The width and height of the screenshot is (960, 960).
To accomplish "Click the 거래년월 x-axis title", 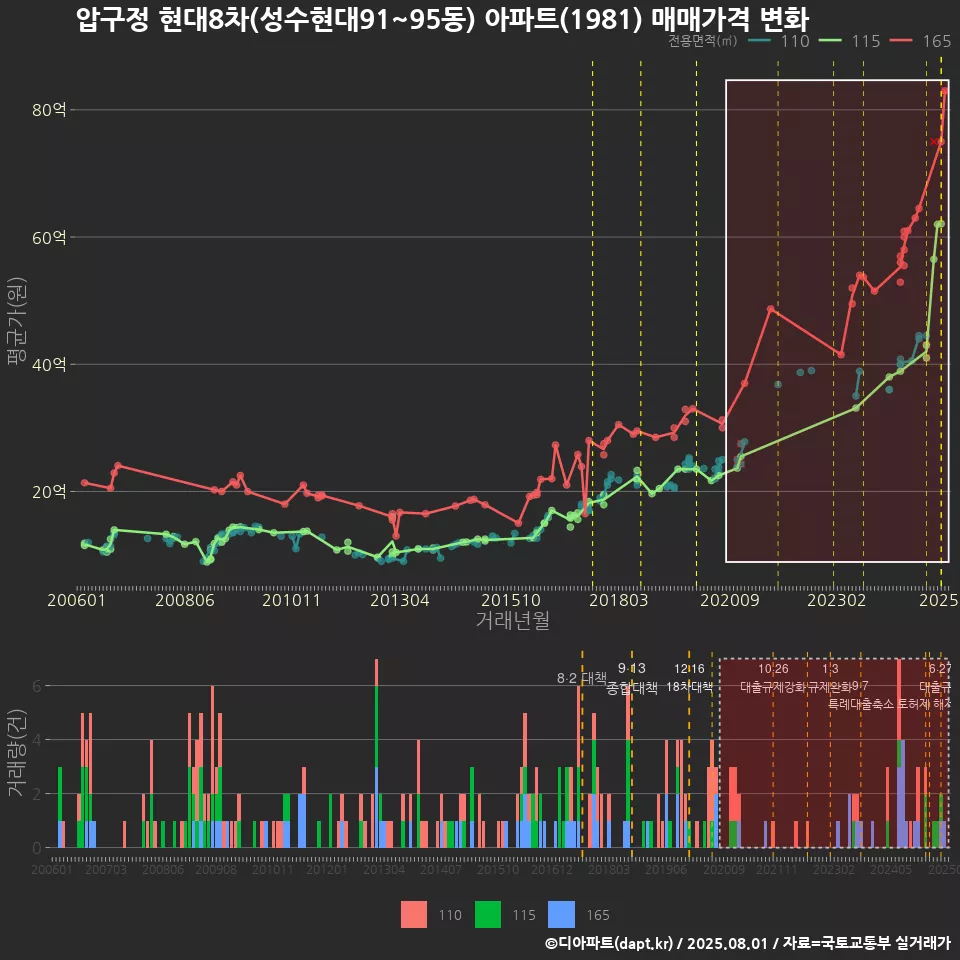I will coord(512,620).
